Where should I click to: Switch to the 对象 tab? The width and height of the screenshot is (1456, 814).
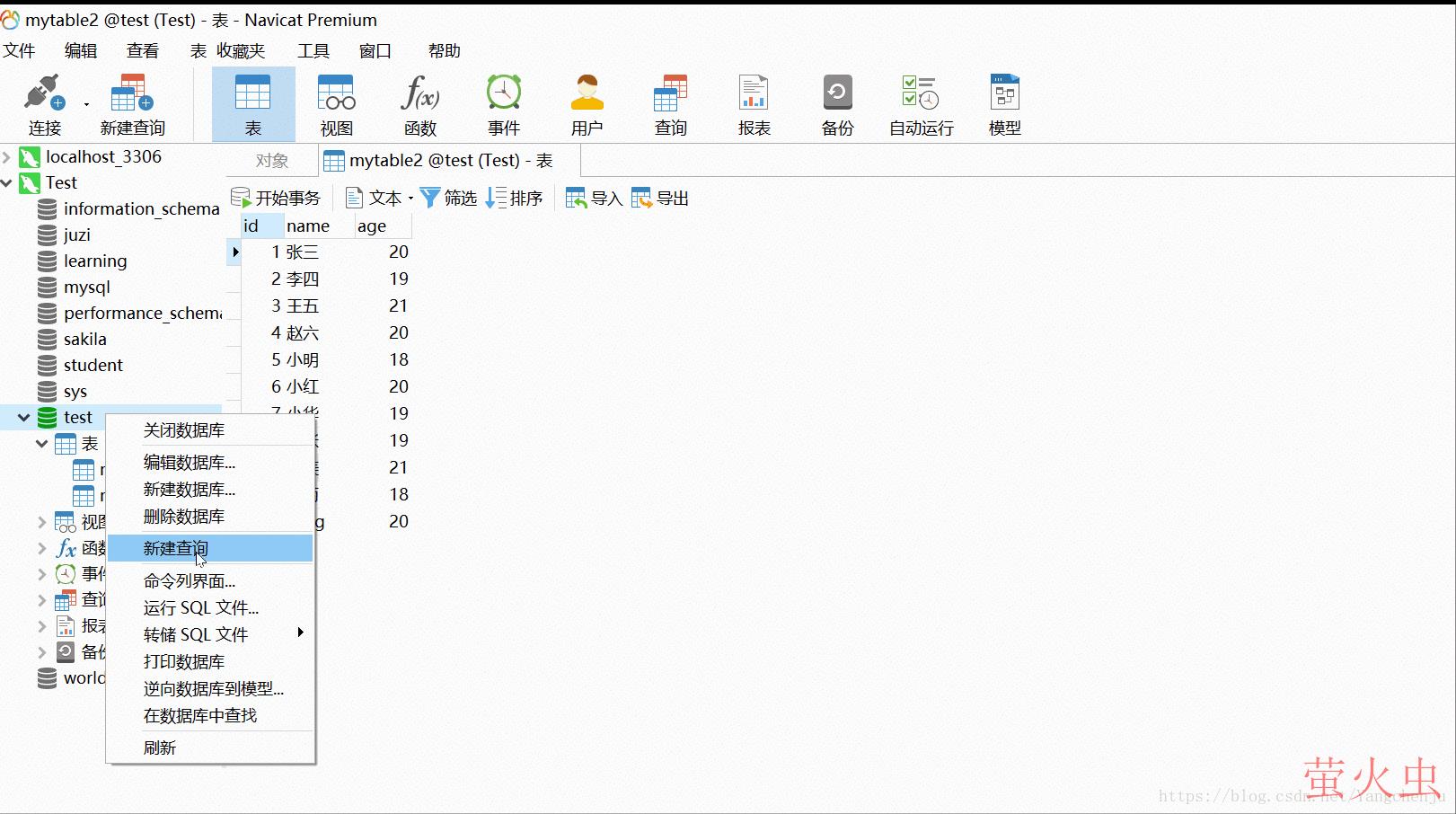pos(272,161)
